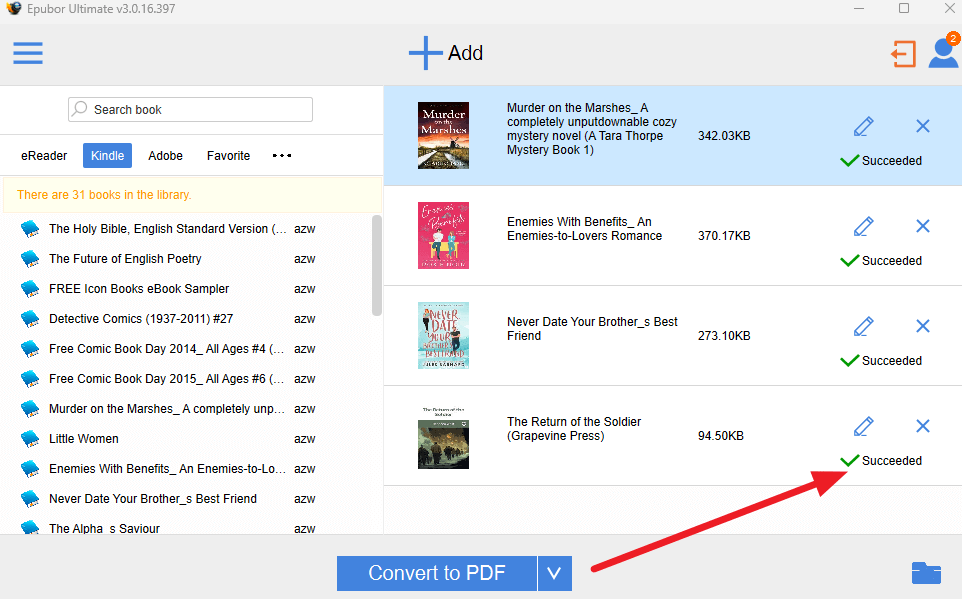This screenshot has width=962, height=599.
Task: Switch to the eReader tab
Action: coord(44,156)
